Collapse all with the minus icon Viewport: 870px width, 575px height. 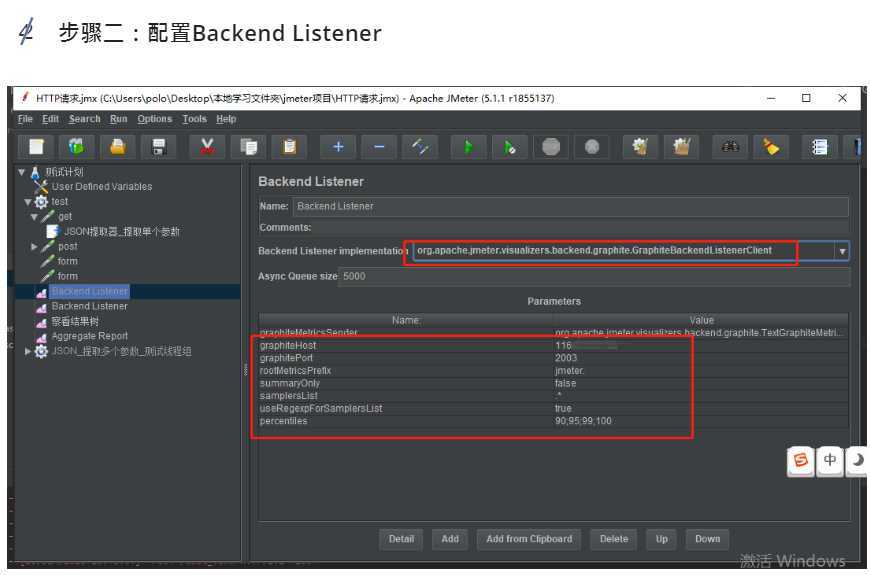[379, 147]
